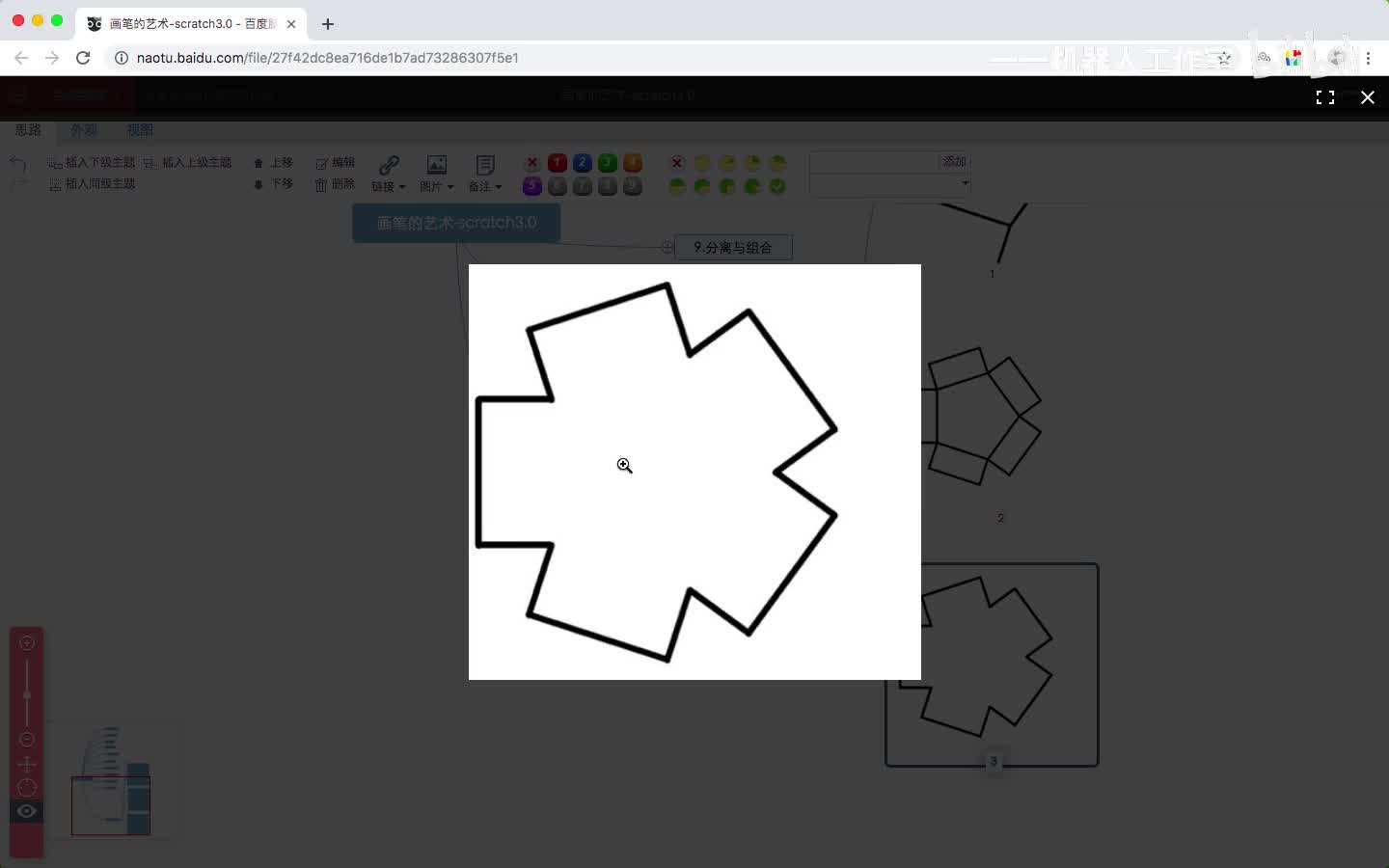Locate root node with the target icon
Image resolution: width=1389 pixels, height=868 pixels.
pyautogui.click(x=27, y=788)
